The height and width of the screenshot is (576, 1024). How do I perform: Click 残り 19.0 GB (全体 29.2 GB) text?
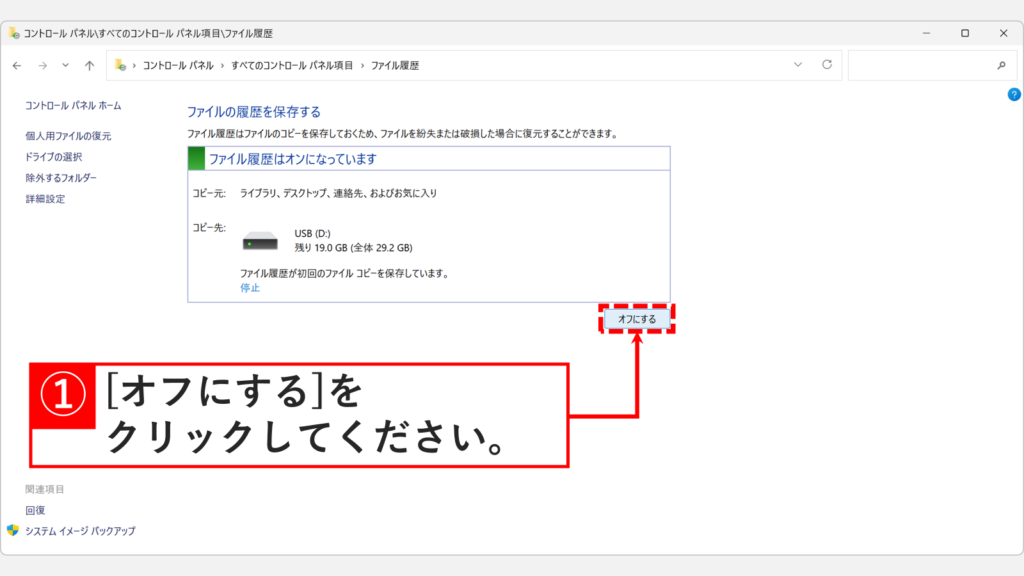[x=353, y=248]
